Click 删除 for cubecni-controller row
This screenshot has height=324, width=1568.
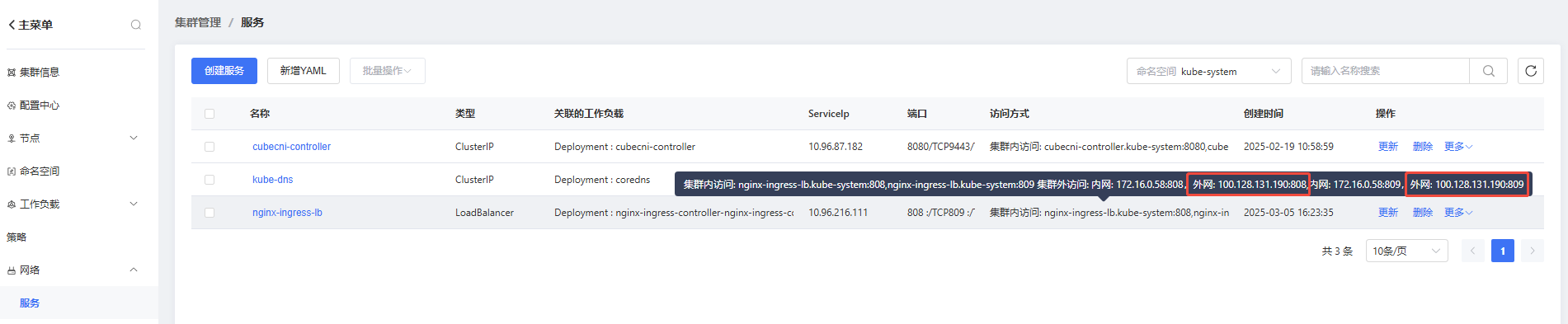[1423, 147]
